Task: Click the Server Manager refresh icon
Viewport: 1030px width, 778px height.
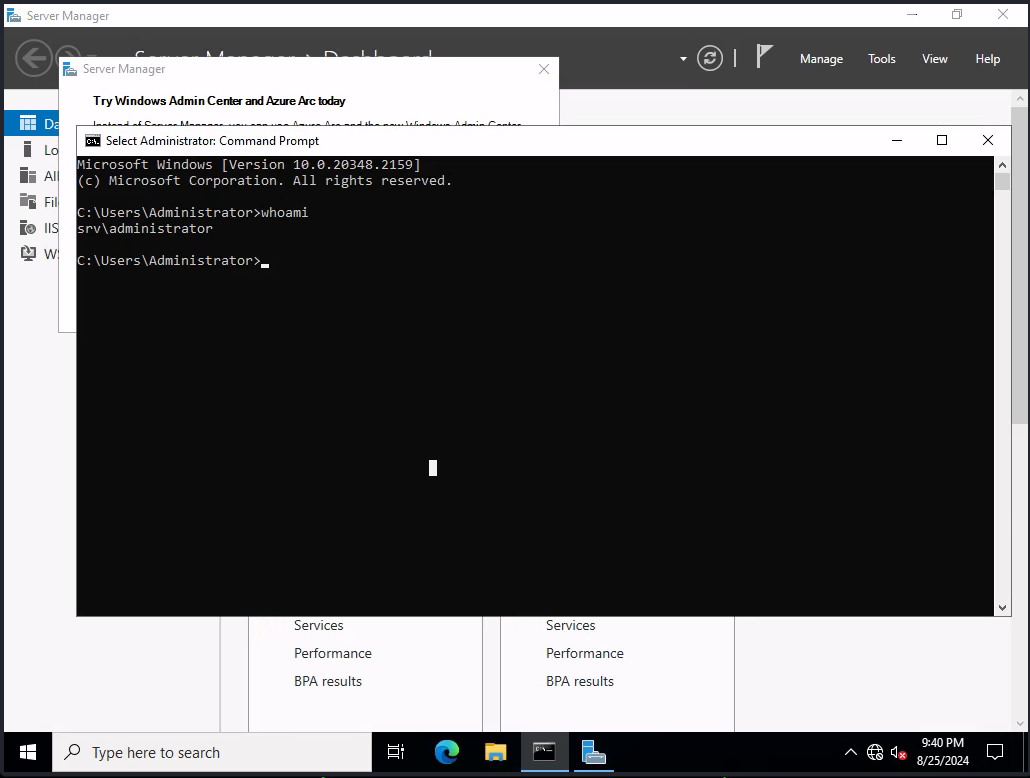Action: tap(710, 58)
